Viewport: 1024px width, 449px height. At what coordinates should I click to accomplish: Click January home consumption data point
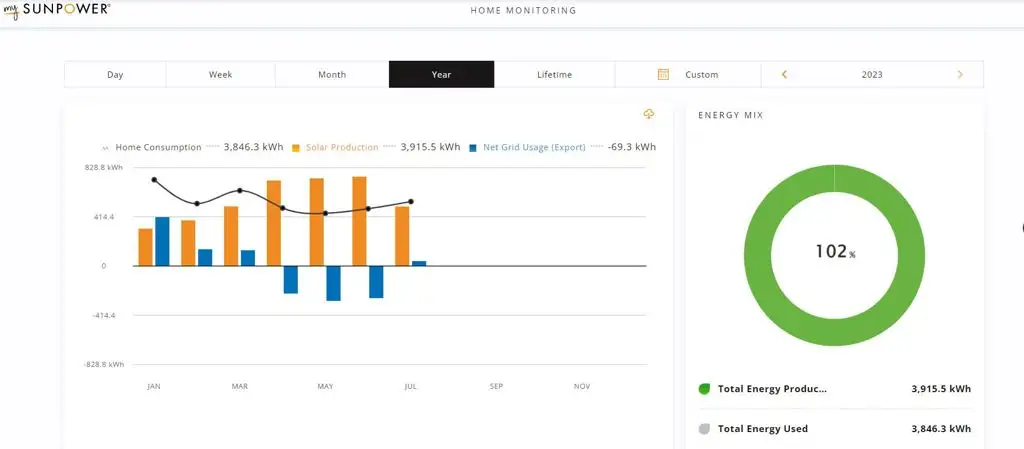(x=154, y=179)
